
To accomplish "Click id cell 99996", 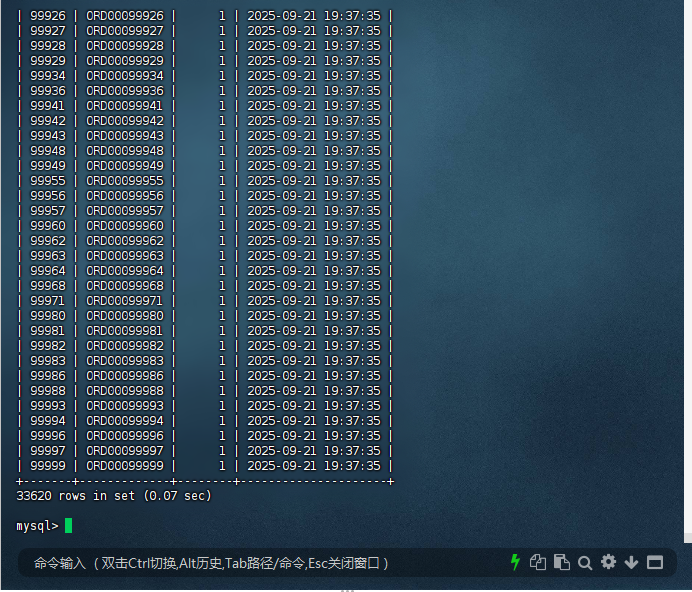I will pos(48,436).
